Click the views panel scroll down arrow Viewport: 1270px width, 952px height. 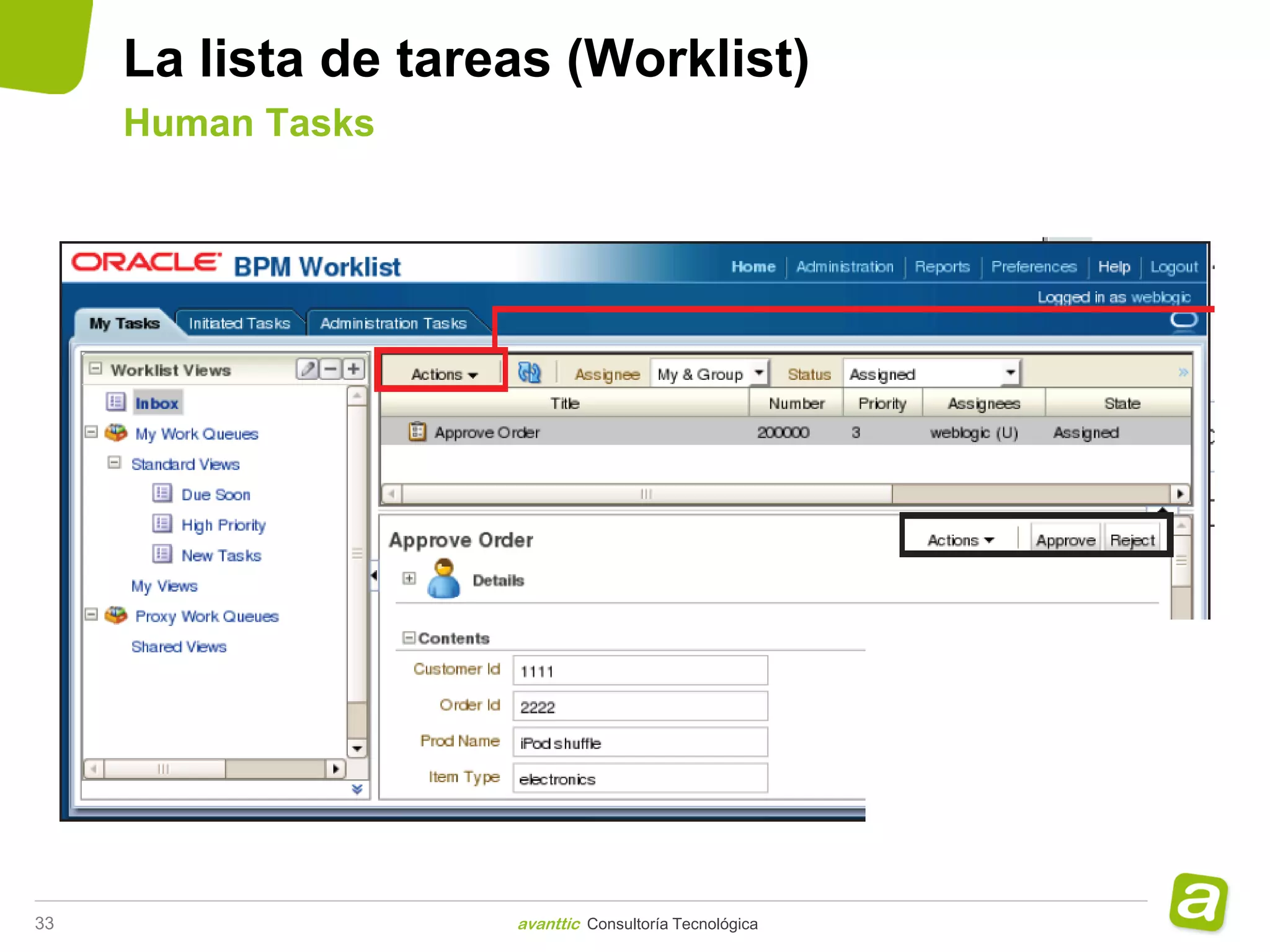click(357, 748)
